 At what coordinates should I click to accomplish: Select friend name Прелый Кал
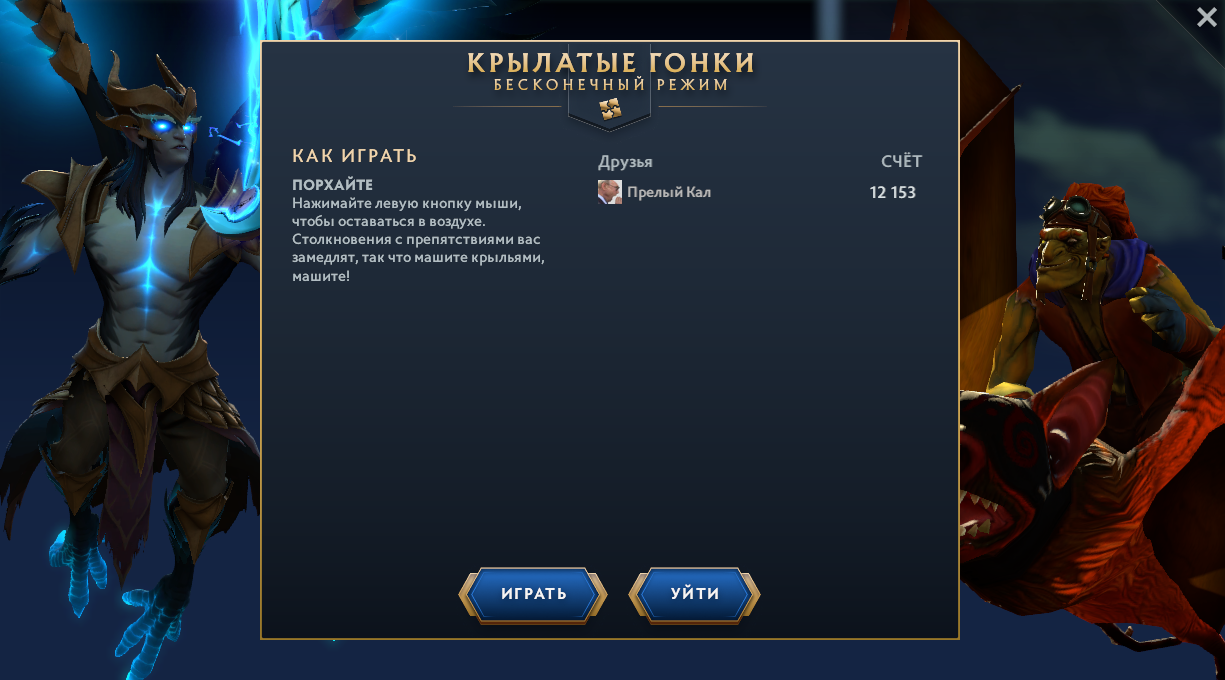(x=669, y=192)
